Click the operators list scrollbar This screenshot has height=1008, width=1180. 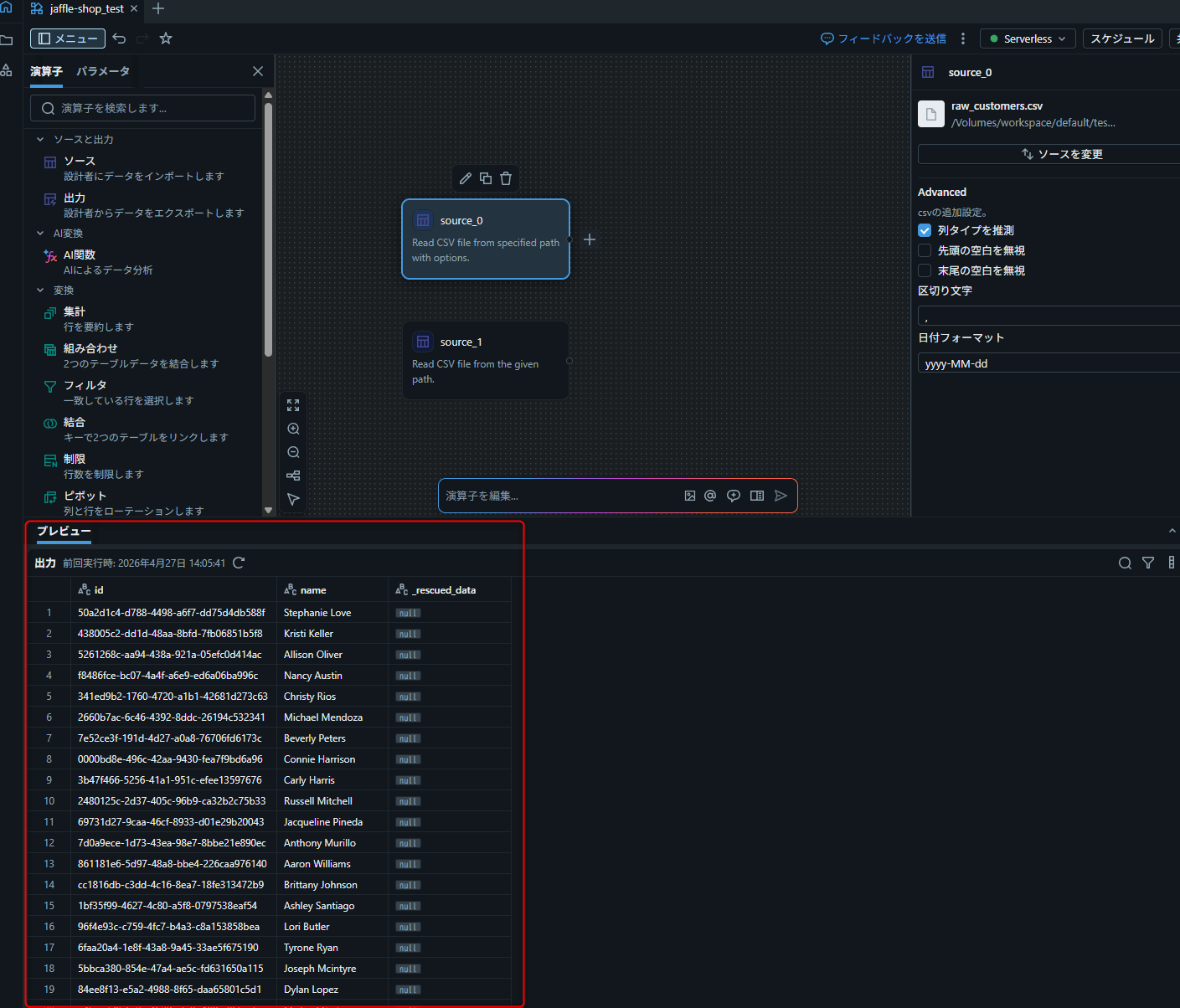[x=268, y=230]
